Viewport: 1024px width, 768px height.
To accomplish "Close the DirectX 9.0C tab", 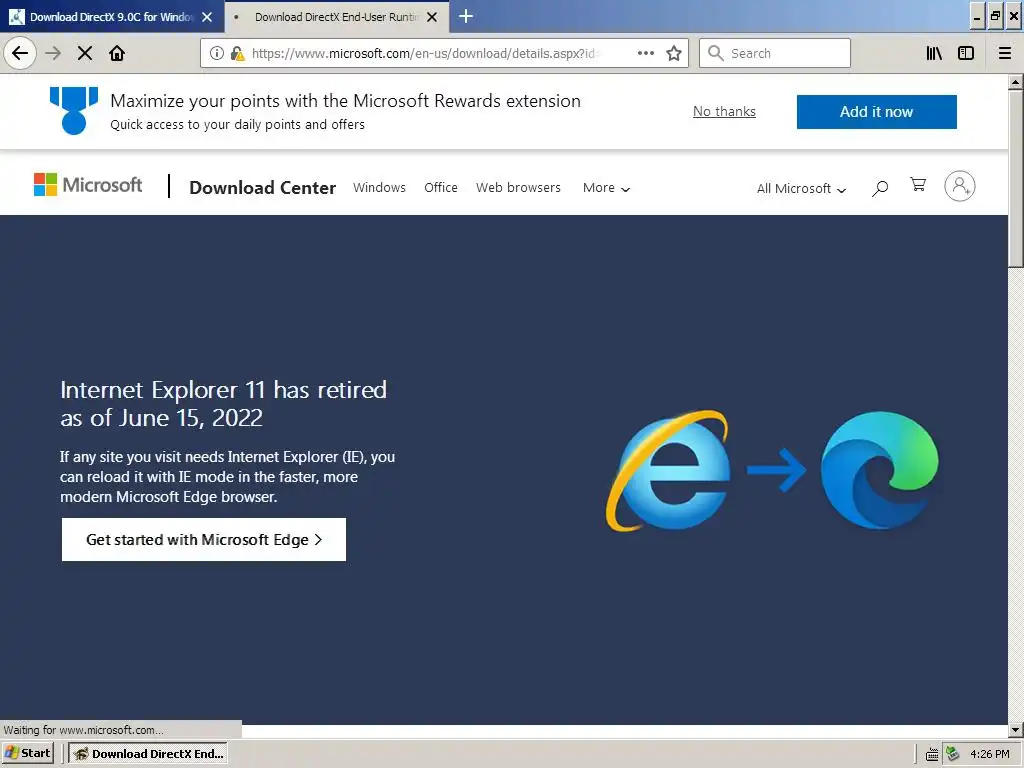I will coord(207,17).
